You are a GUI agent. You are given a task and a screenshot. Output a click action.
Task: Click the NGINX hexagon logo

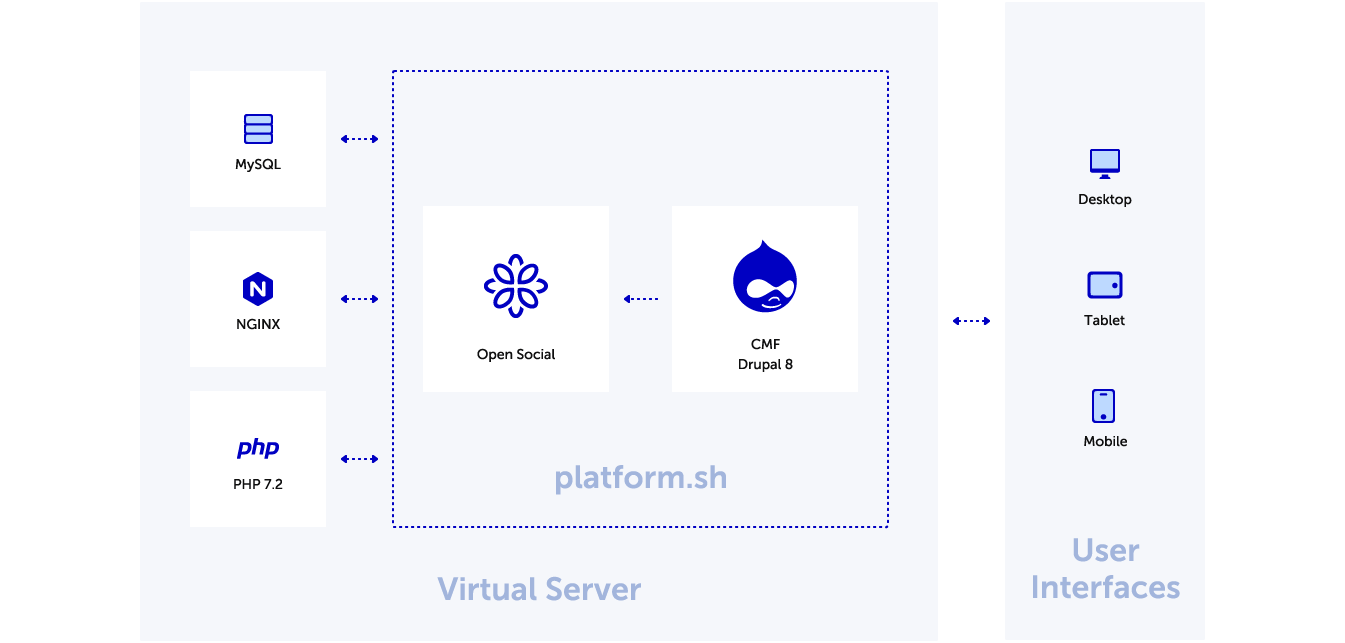(258, 289)
